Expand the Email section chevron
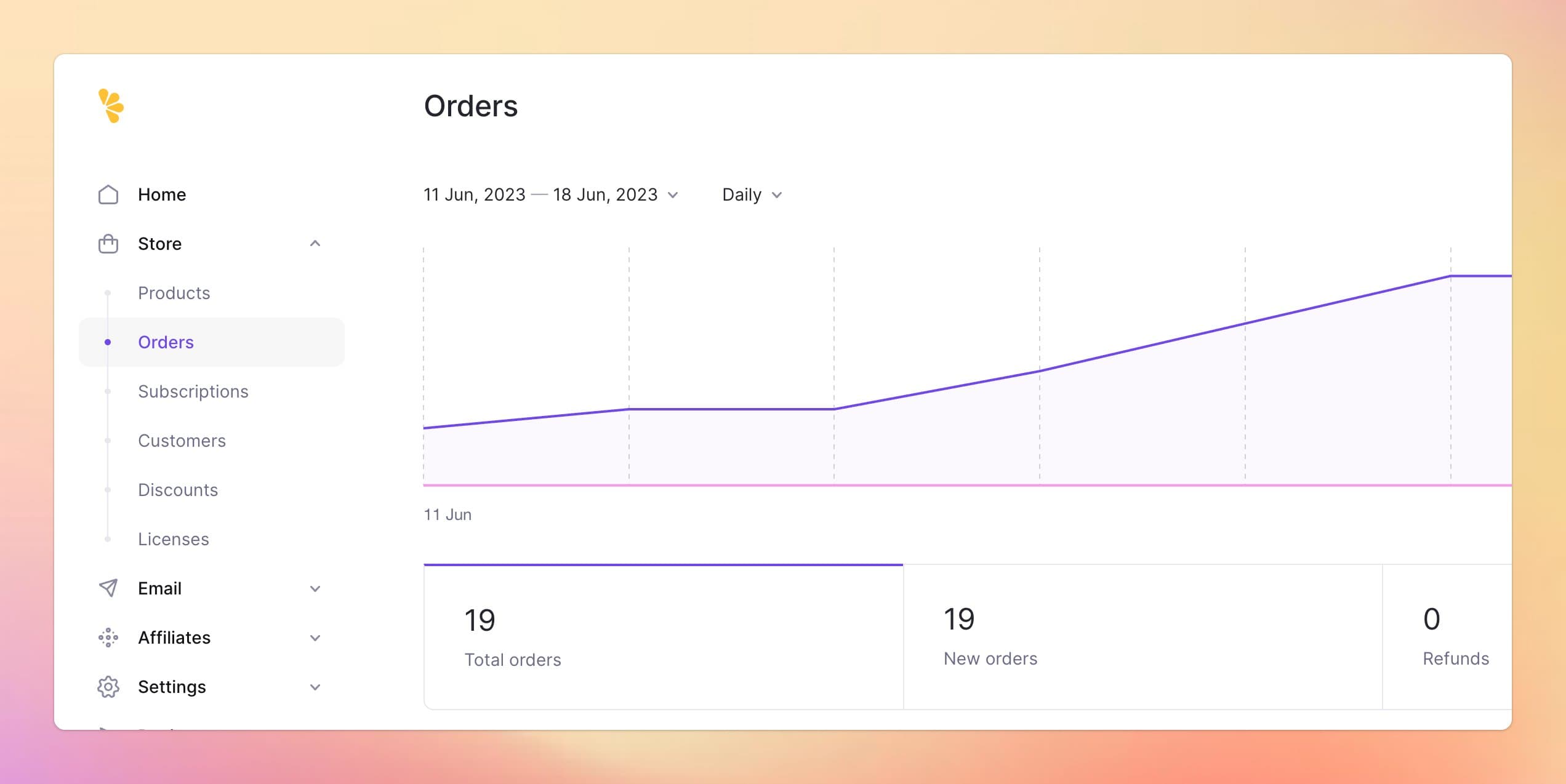This screenshot has width=1566, height=784. click(x=315, y=588)
